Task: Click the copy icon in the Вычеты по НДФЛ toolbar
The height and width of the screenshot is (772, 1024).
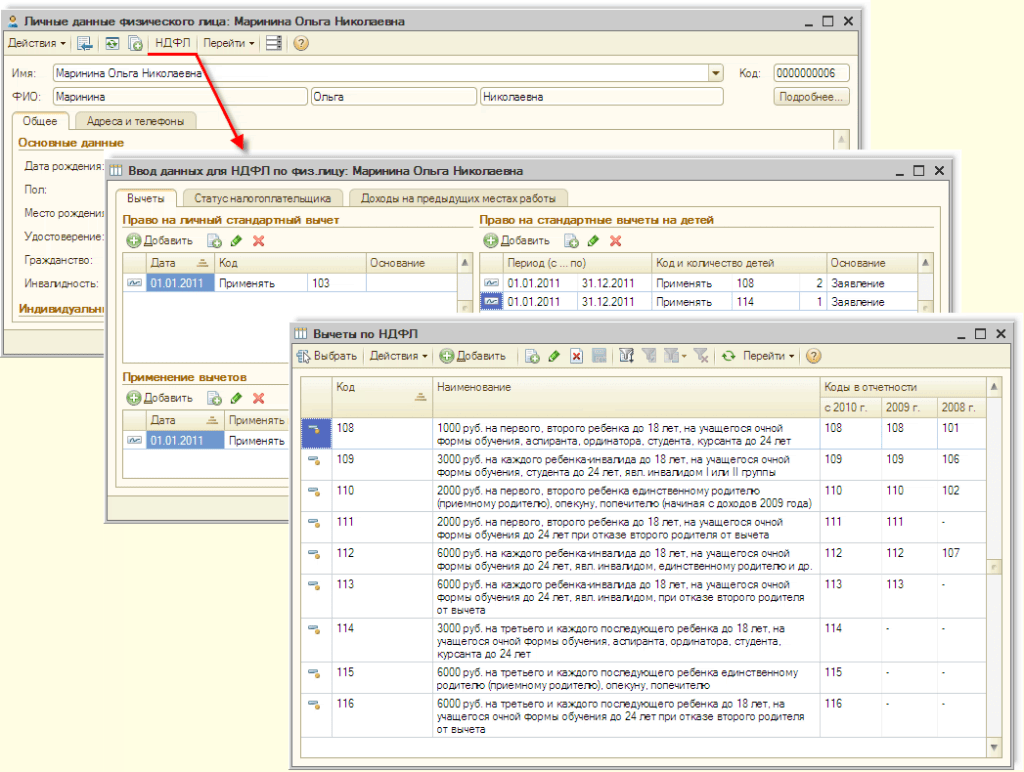Action: click(x=532, y=356)
